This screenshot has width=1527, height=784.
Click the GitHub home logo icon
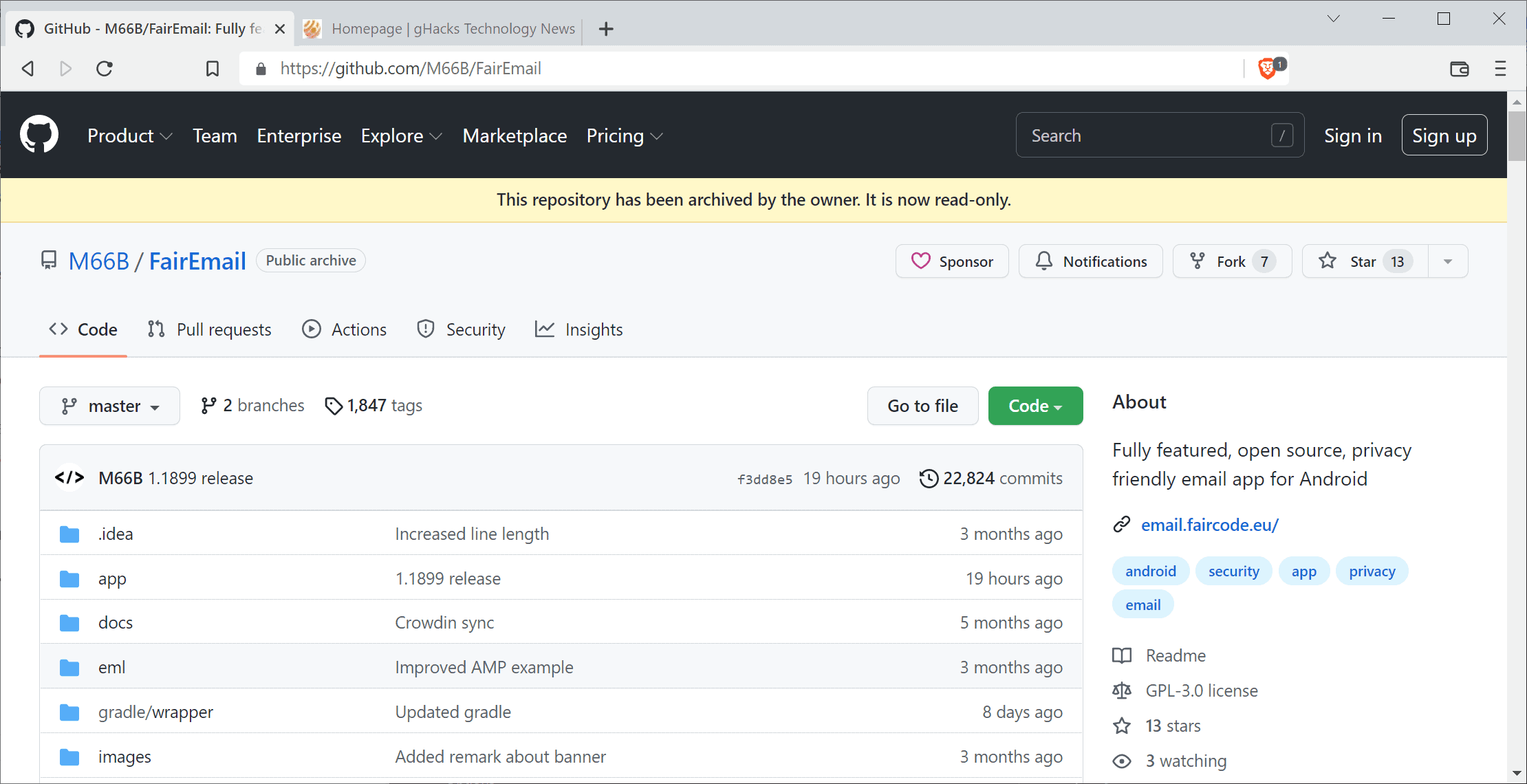coord(39,135)
